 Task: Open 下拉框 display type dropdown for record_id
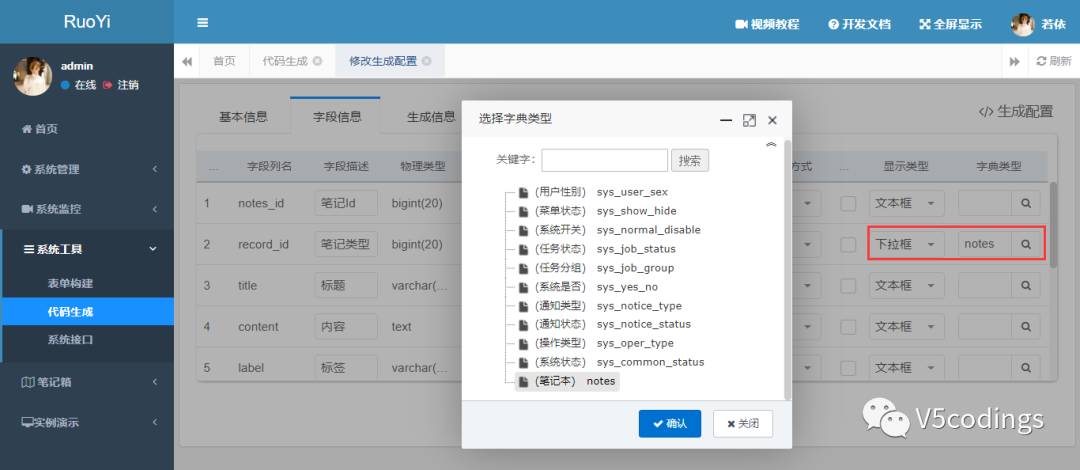(906, 244)
